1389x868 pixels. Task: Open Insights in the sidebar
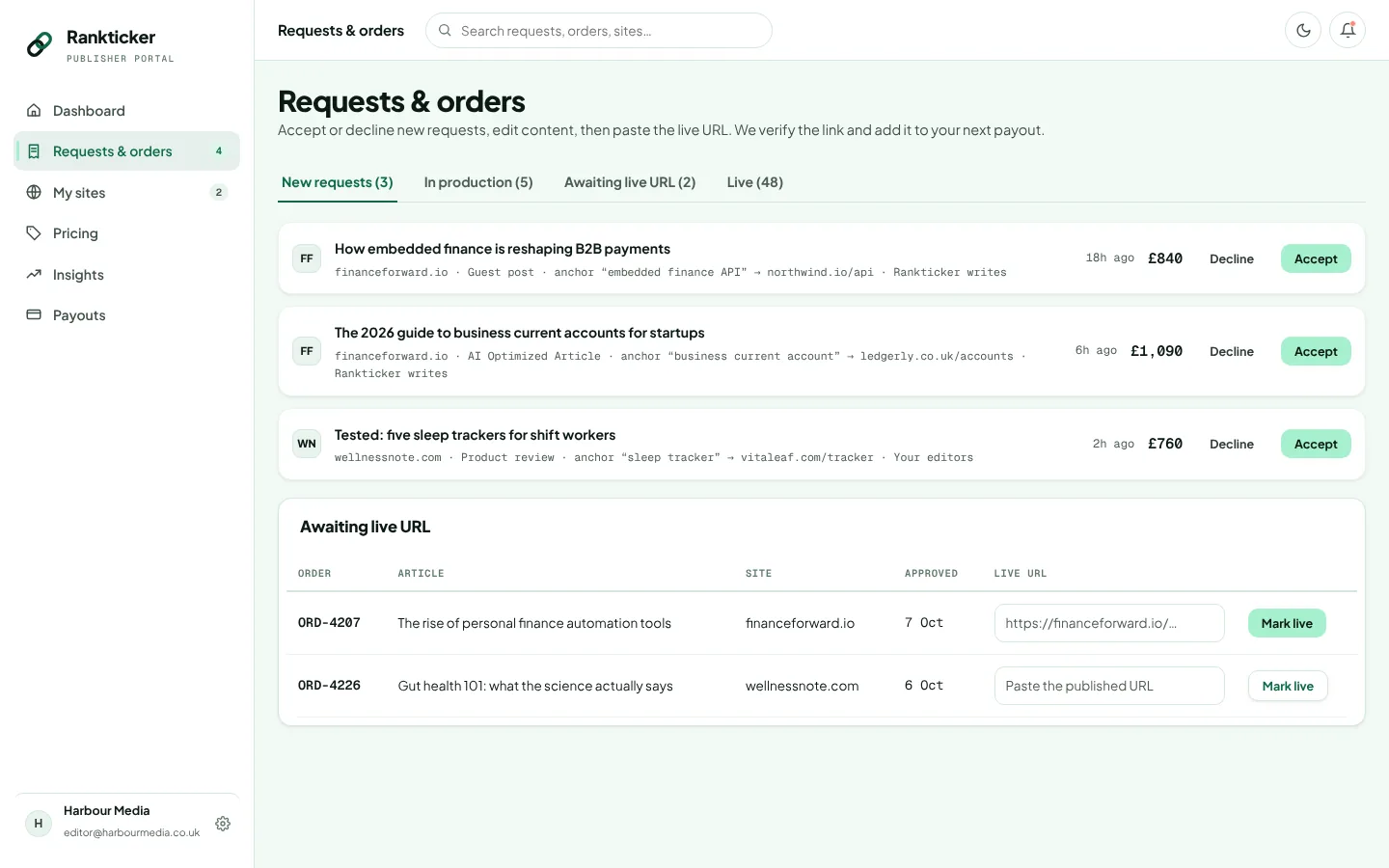(x=126, y=274)
